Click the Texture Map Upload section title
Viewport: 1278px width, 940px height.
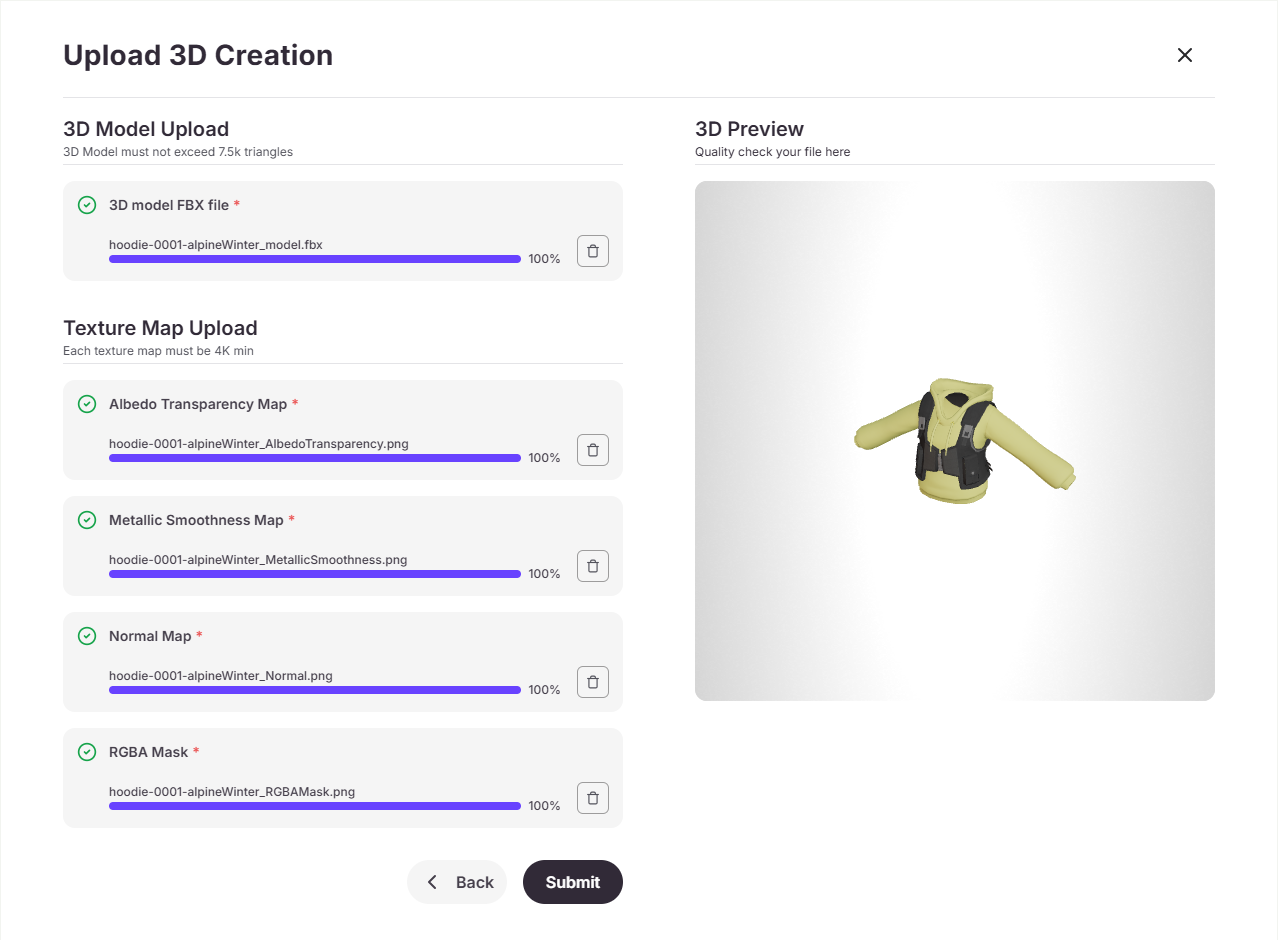(x=160, y=328)
